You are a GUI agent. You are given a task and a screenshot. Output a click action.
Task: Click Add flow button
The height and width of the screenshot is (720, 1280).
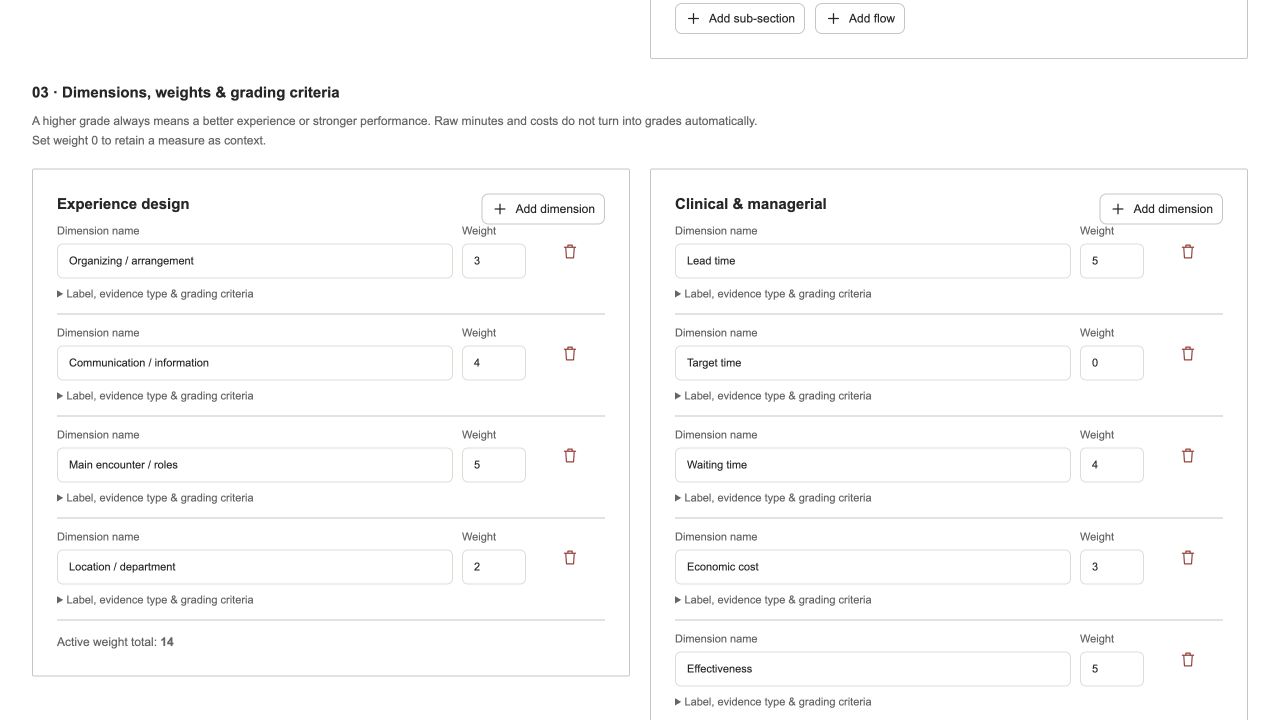860,18
